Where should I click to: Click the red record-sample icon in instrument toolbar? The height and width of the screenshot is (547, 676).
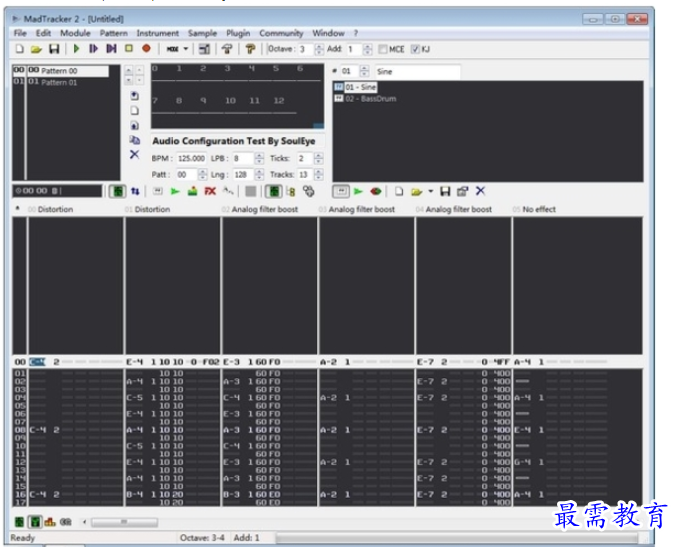tap(376, 191)
